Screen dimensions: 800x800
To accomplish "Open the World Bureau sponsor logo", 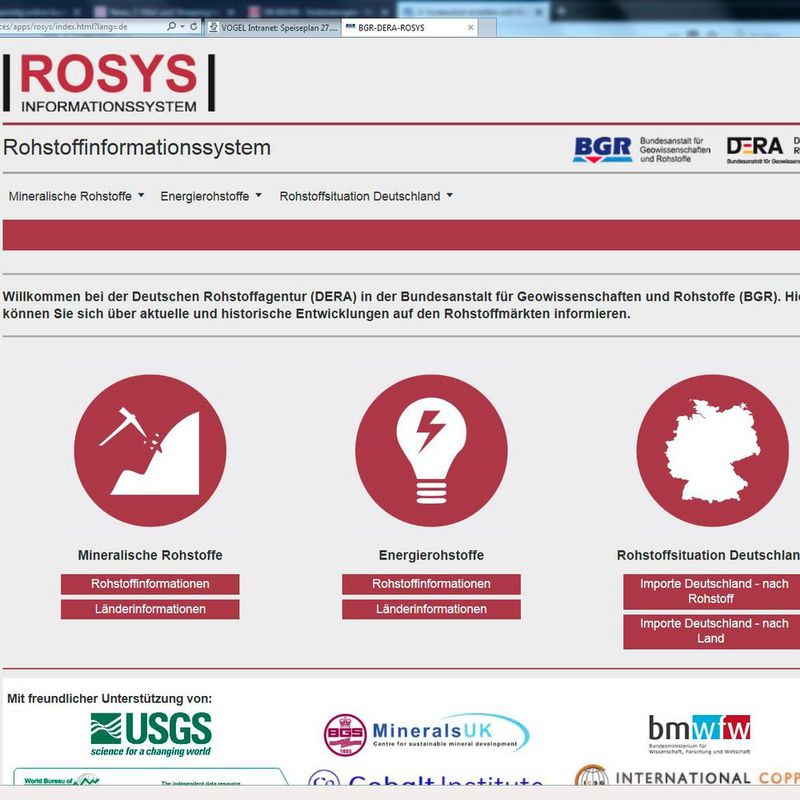I will coord(151,777).
